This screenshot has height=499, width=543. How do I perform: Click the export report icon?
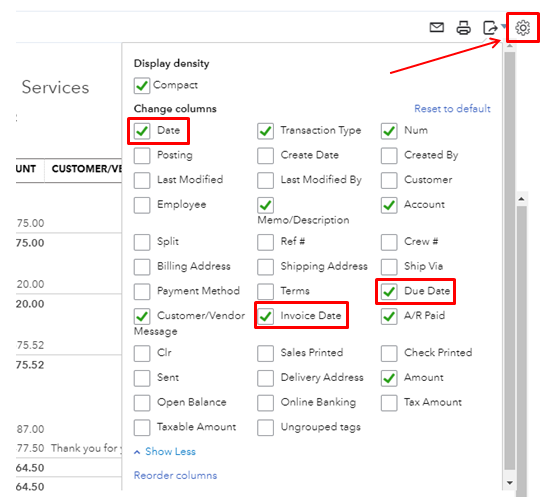[x=490, y=28]
